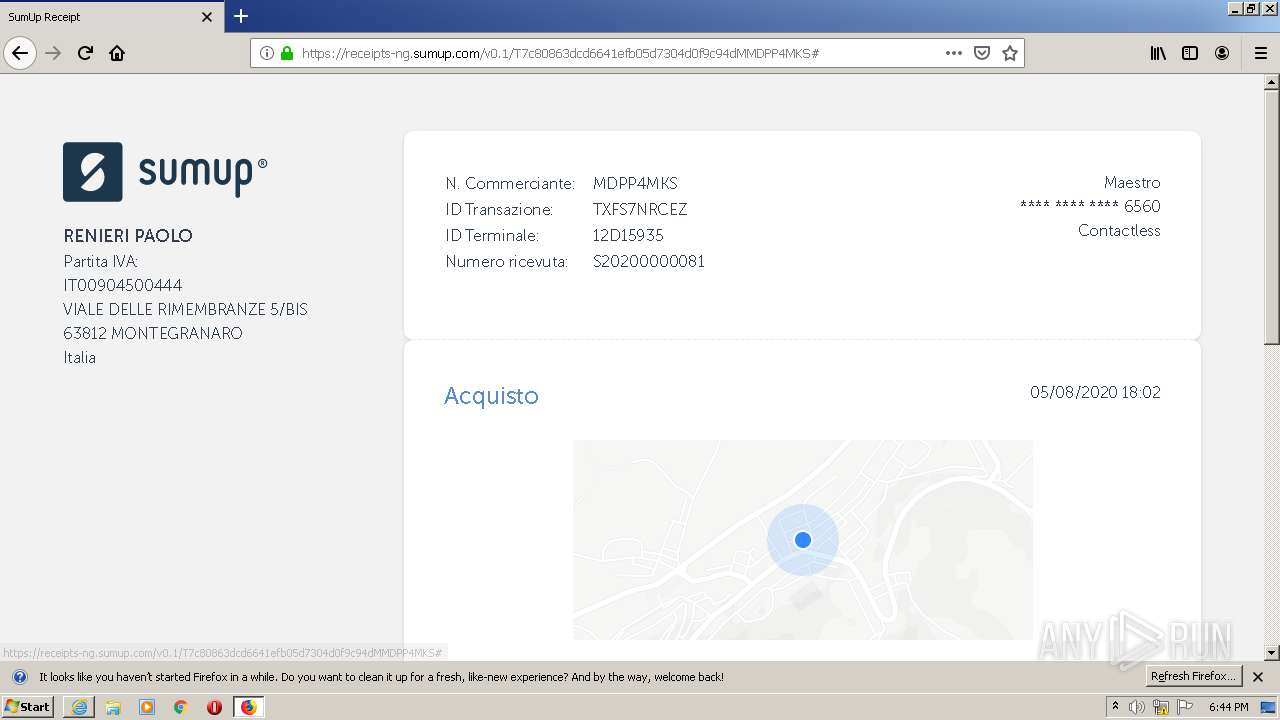Click the address bar URL
This screenshot has height=720, width=1280.
560,53
